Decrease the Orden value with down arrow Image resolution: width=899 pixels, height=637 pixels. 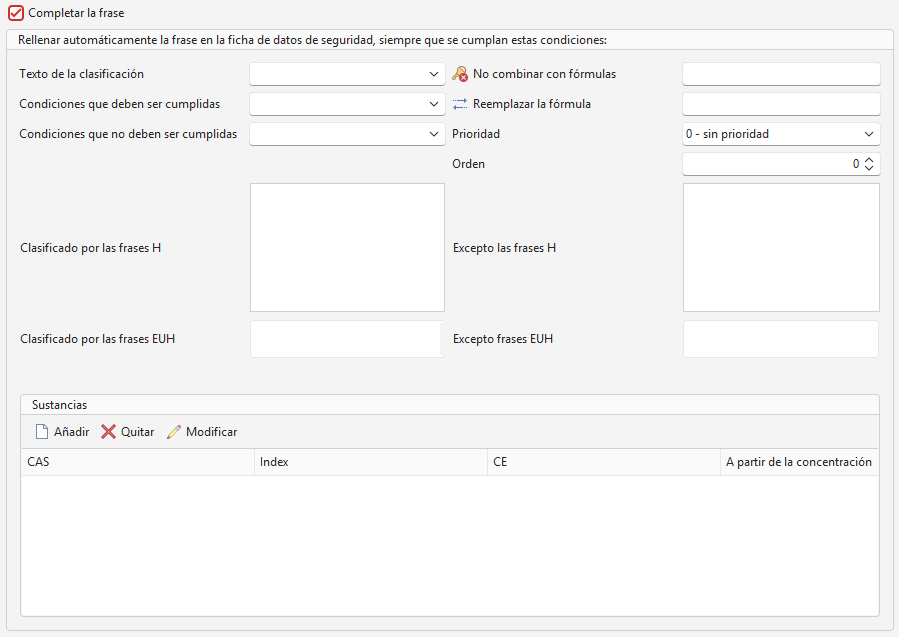[x=869, y=167]
